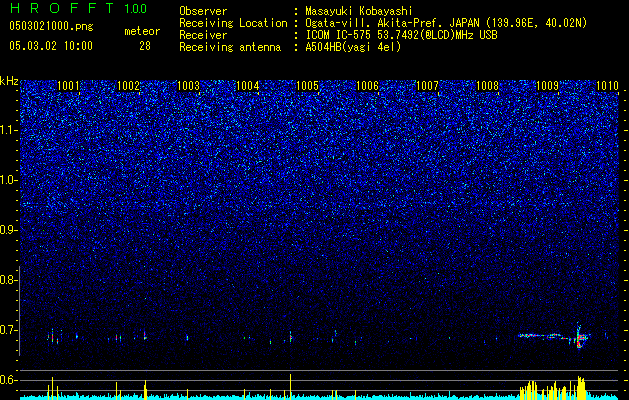The height and width of the screenshot is (400, 629).
Task: Click the ICOM IC-575 receiver text
Action: click(401, 35)
